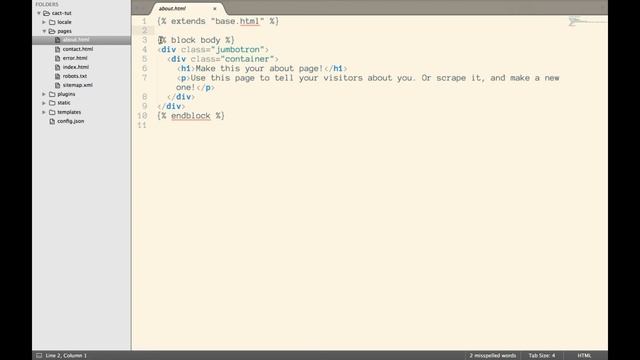Click the word "container" in the code
640x360 pixels.
(x=247, y=59)
